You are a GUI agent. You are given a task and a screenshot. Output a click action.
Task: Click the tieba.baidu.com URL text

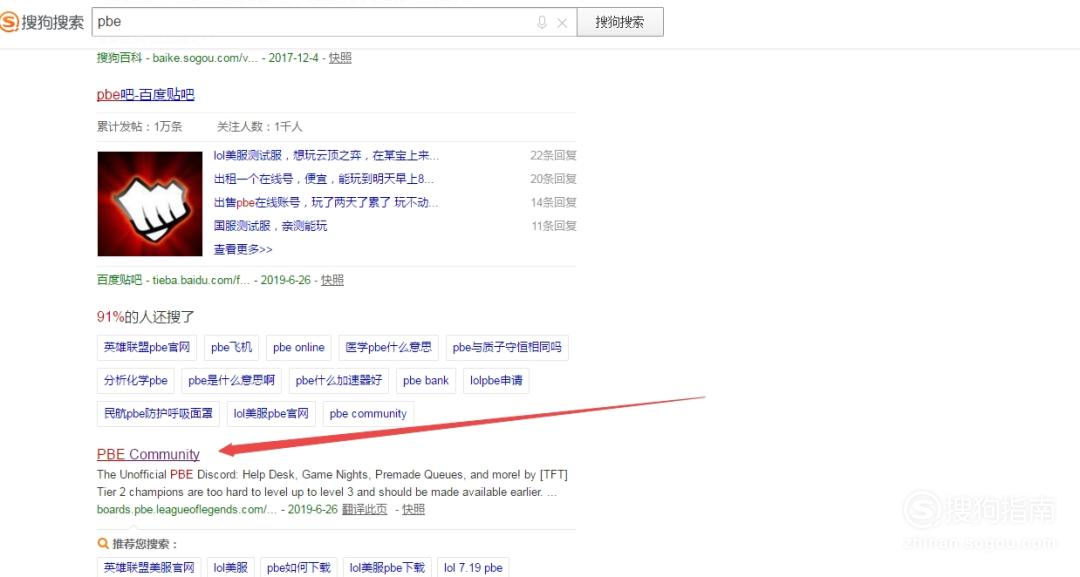pos(201,280)
